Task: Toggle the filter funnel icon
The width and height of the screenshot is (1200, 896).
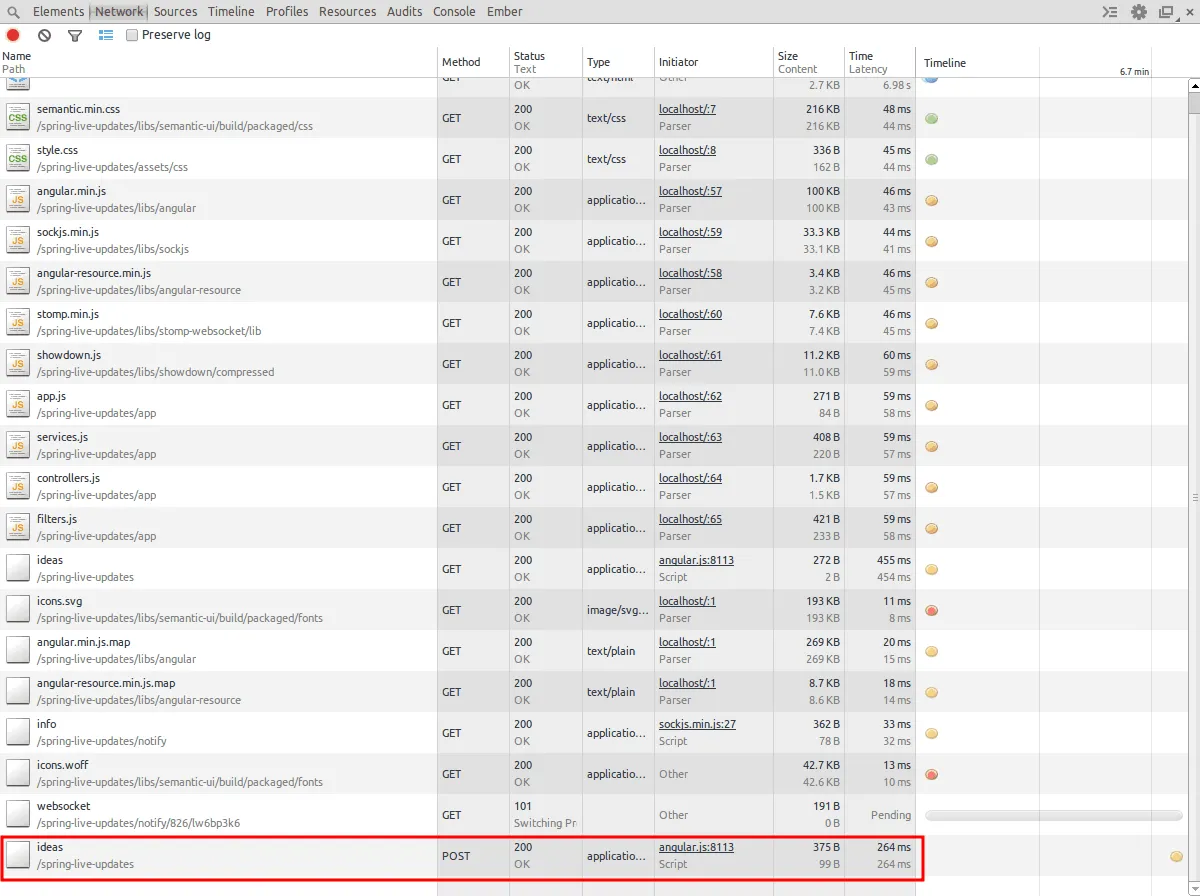Action: pos(75,35)
